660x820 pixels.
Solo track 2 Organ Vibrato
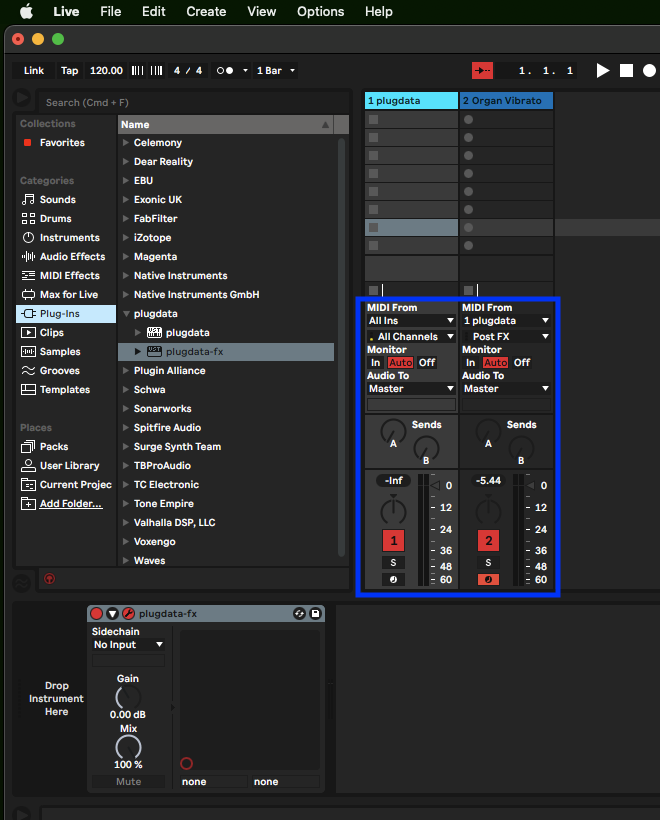(x=488, y=563)
